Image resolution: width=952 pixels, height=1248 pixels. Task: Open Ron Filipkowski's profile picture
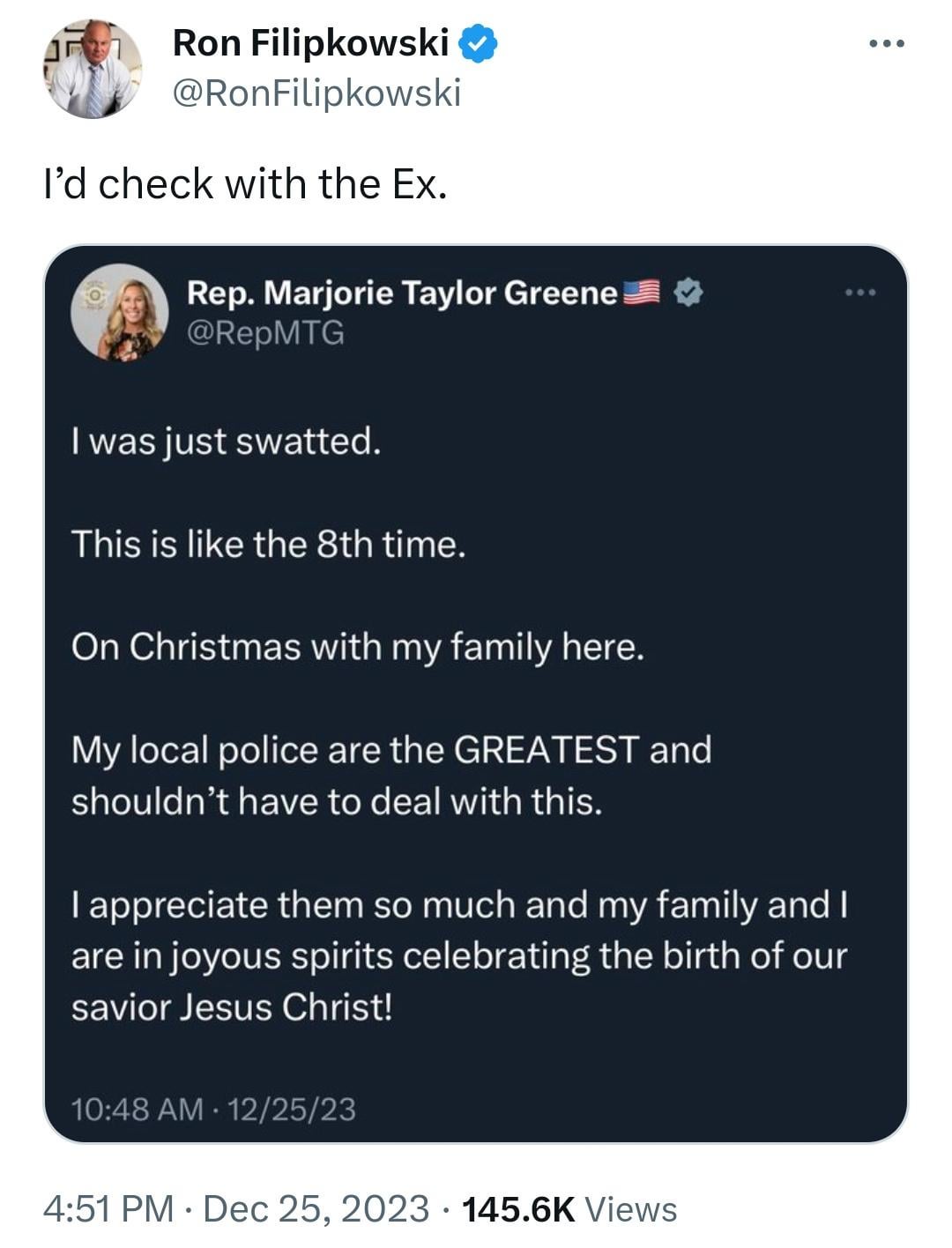pos(93,69)
